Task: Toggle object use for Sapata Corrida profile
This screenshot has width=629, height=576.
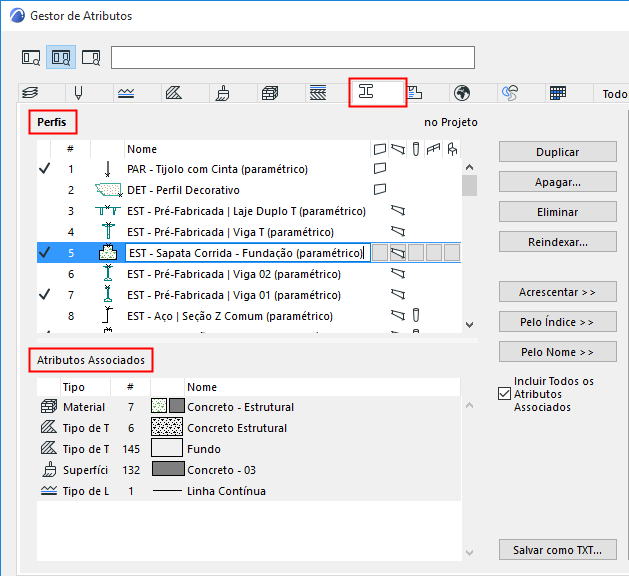Action: 452,253
